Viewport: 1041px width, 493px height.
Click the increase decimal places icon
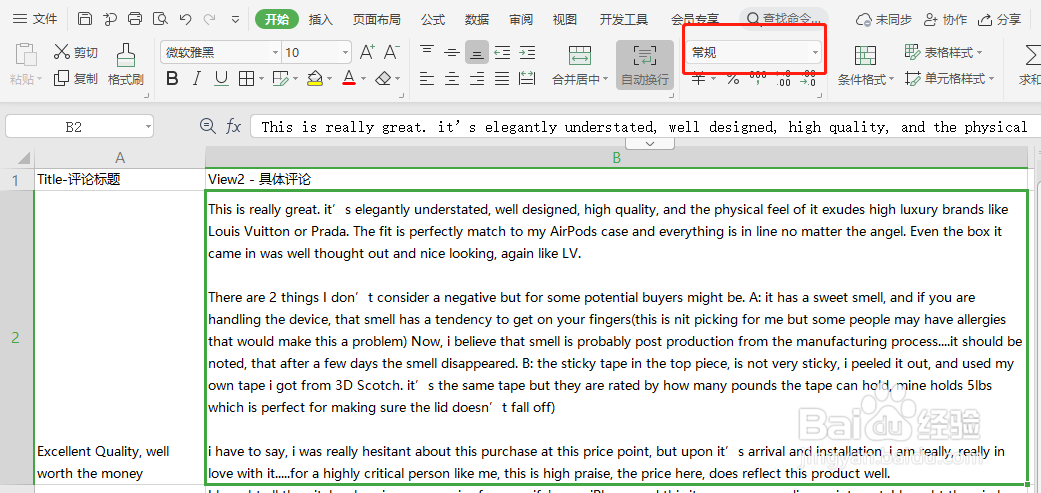coord(783,79)
